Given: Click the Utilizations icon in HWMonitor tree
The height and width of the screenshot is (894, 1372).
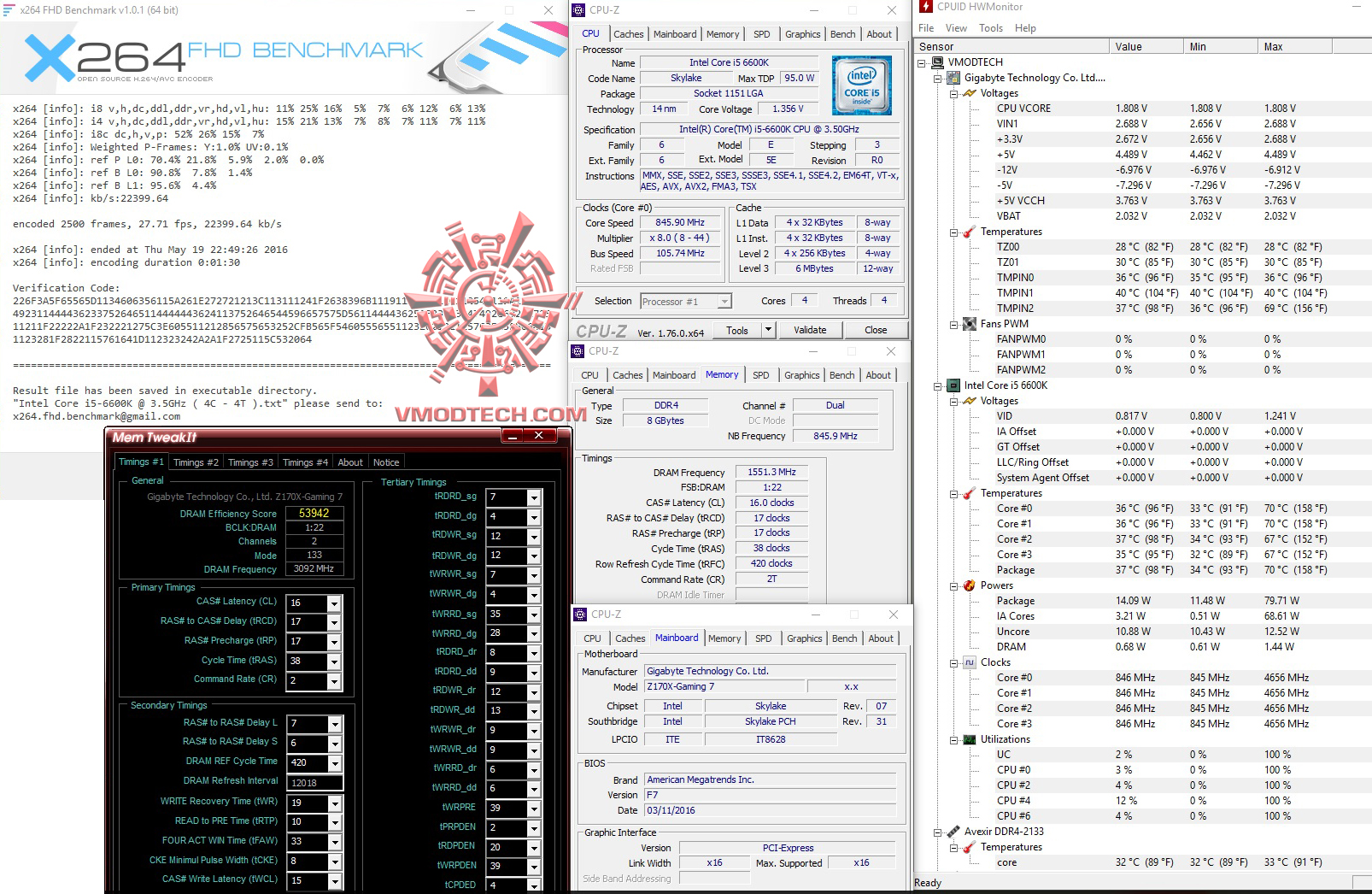Looking at the screenshot, I should coord(970,739).
